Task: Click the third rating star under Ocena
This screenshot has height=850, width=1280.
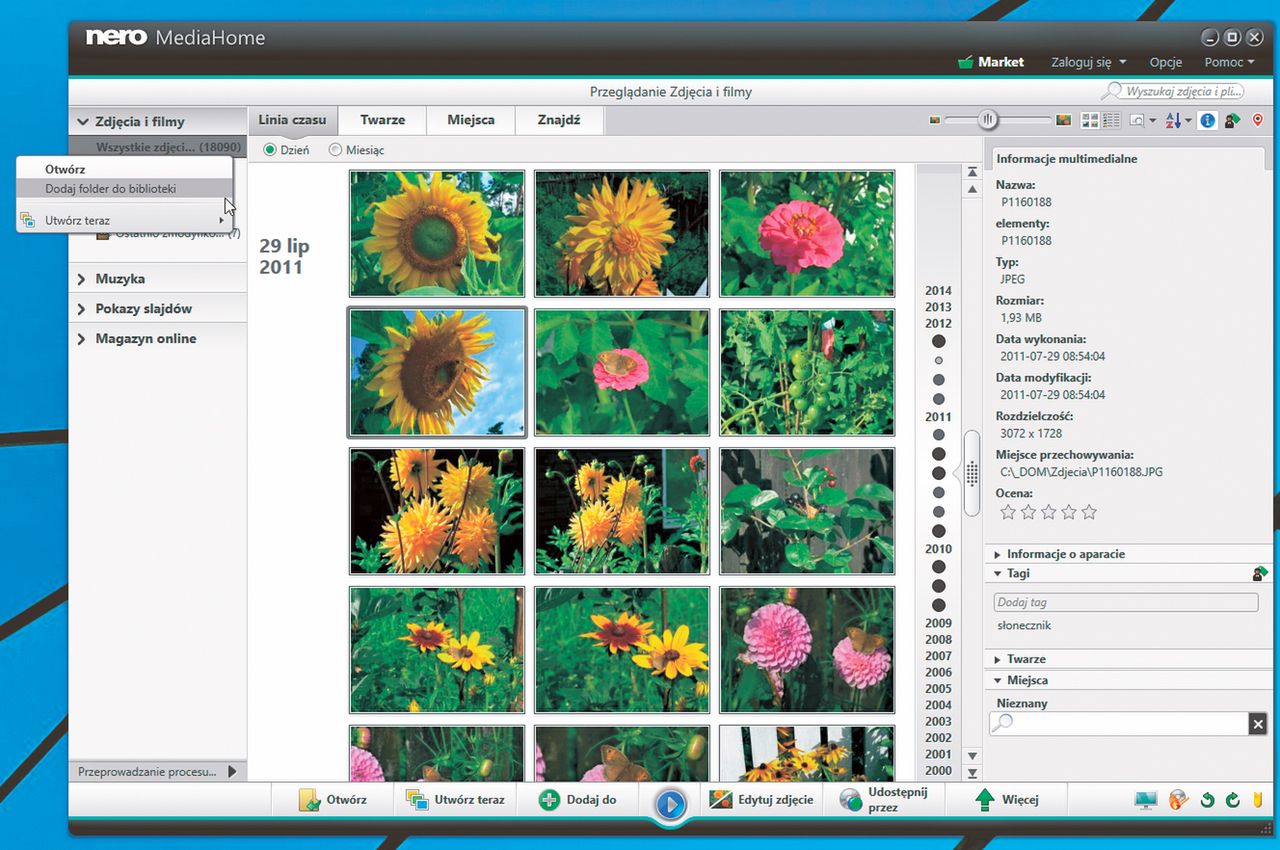Action: pyautogui.click(x=1049, y=512)
